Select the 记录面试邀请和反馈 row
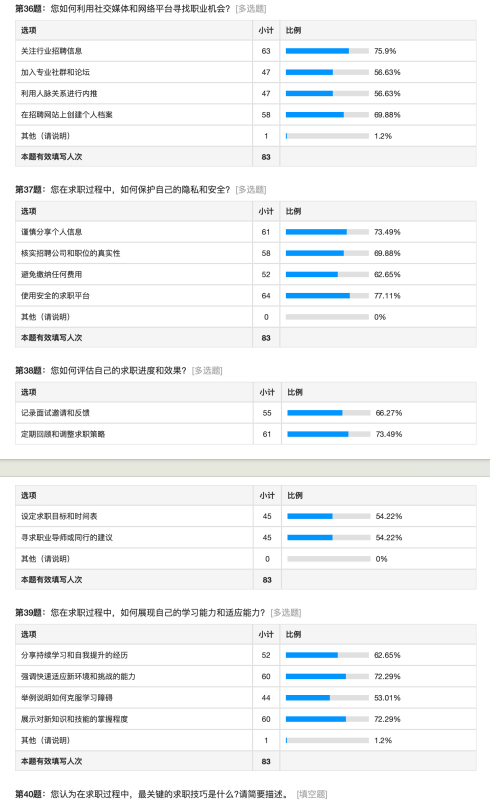Screen dimensions: 490x804 (246, 413)
